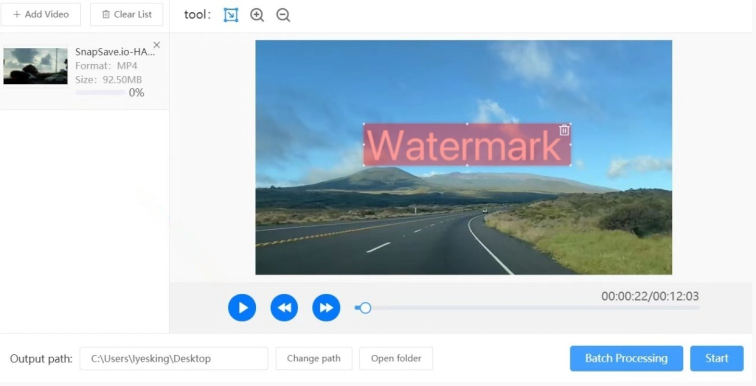The width and height of the screenshot is (756, 386).
Task: Select the SnapSave.io video thumbnail
Action: coord(36,66)
